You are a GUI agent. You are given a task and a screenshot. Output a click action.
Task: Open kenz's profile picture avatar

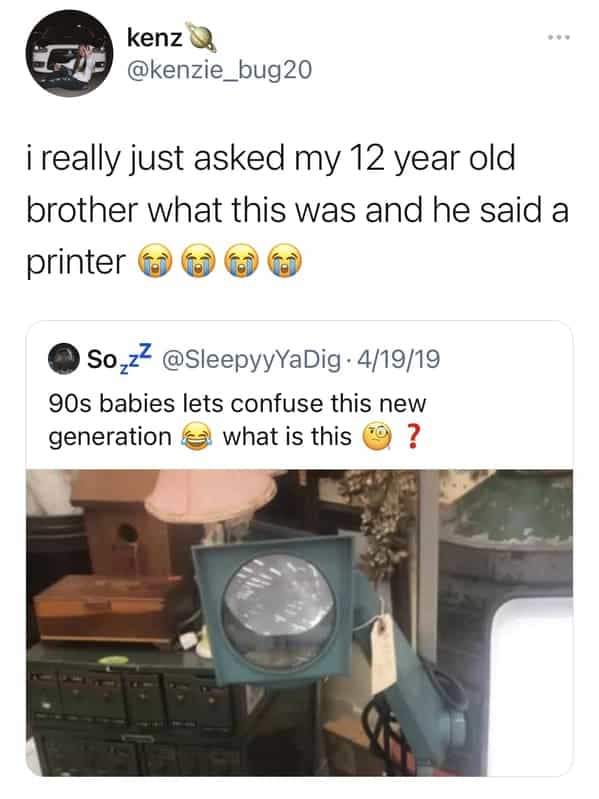(69, 53)
